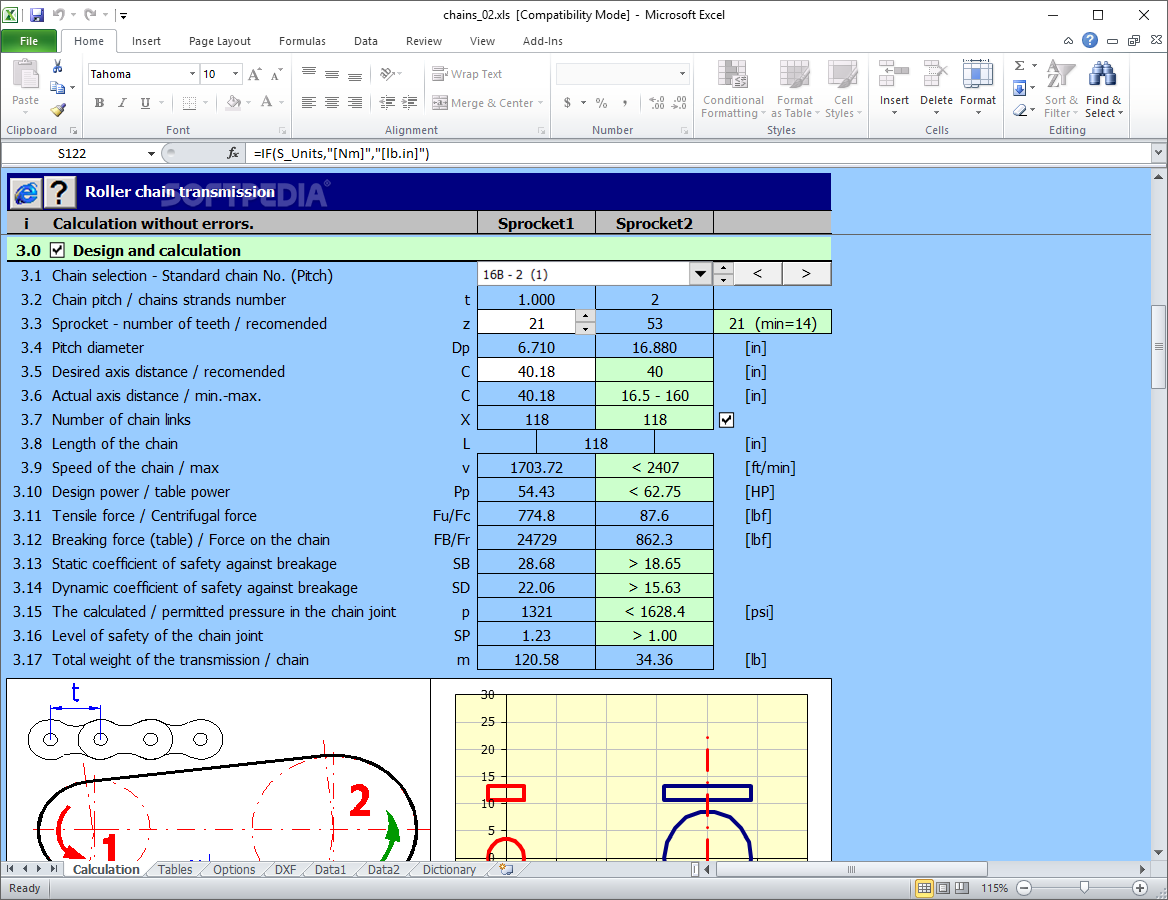Click the previous chain '<' button

(x=758, y=273)
